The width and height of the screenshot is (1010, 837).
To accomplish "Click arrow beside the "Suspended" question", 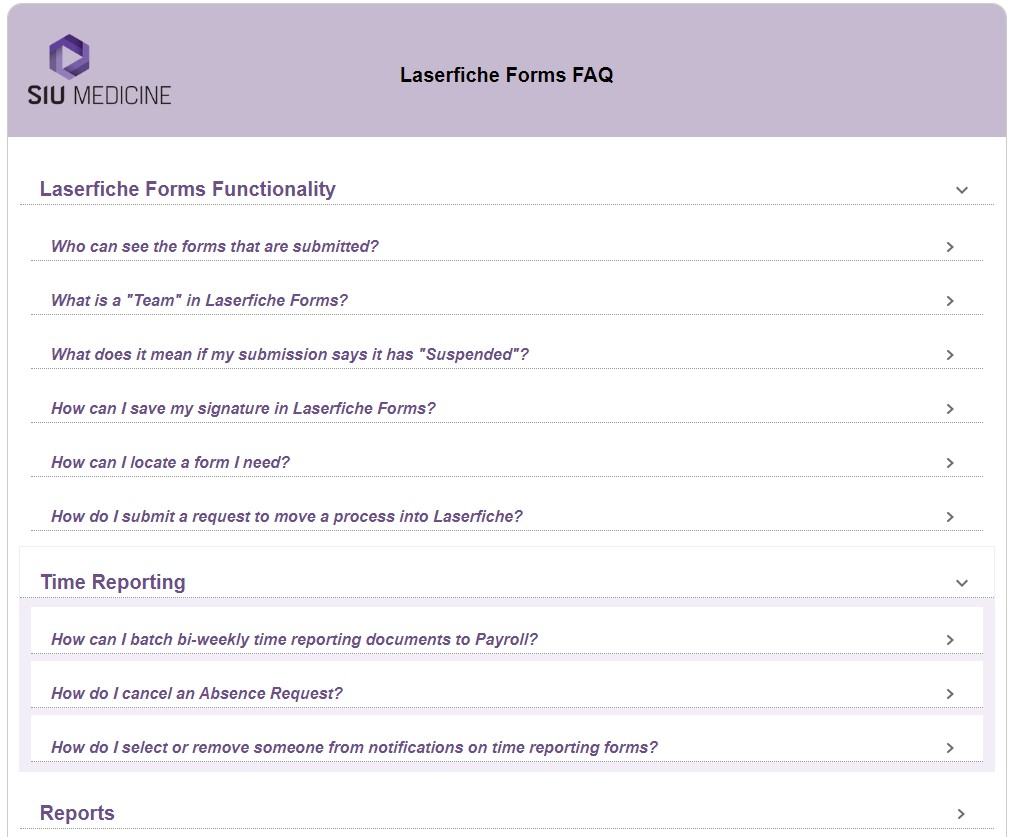I will click(x=950, y=355).
